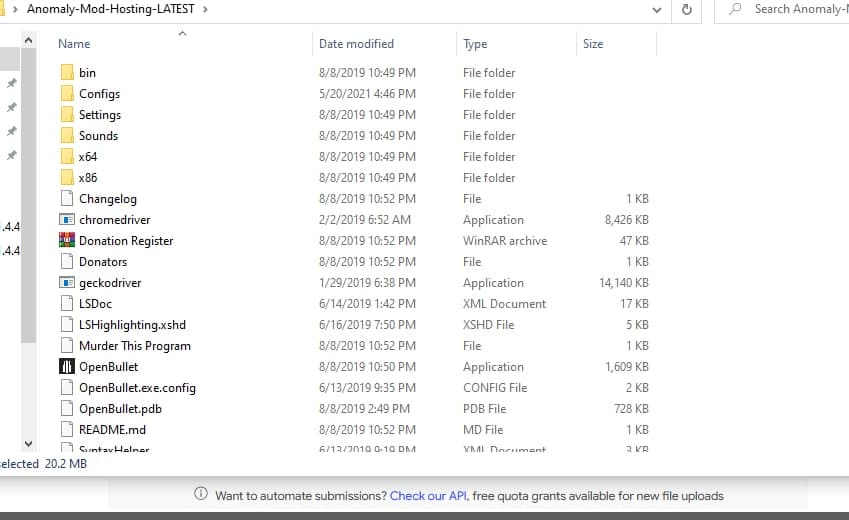Select the Murder This Program name
This screenshot has height=520, width=849.
(x=135, y=346)
